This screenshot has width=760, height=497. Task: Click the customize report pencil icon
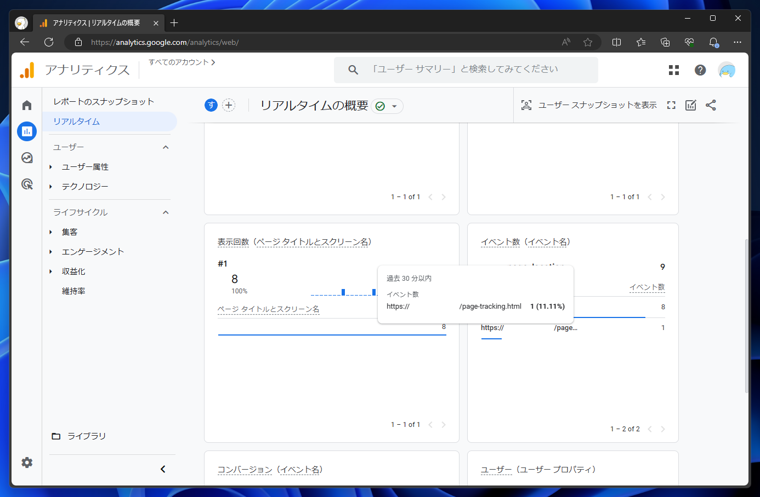coord(691,105)
